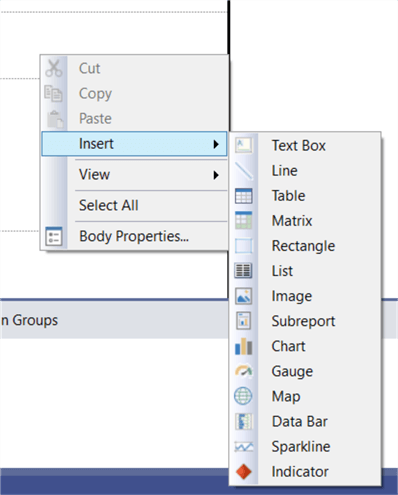Screen dimensions: 398x495
Task: Insert a Subreport item
Action: click(x=303, y=321)
